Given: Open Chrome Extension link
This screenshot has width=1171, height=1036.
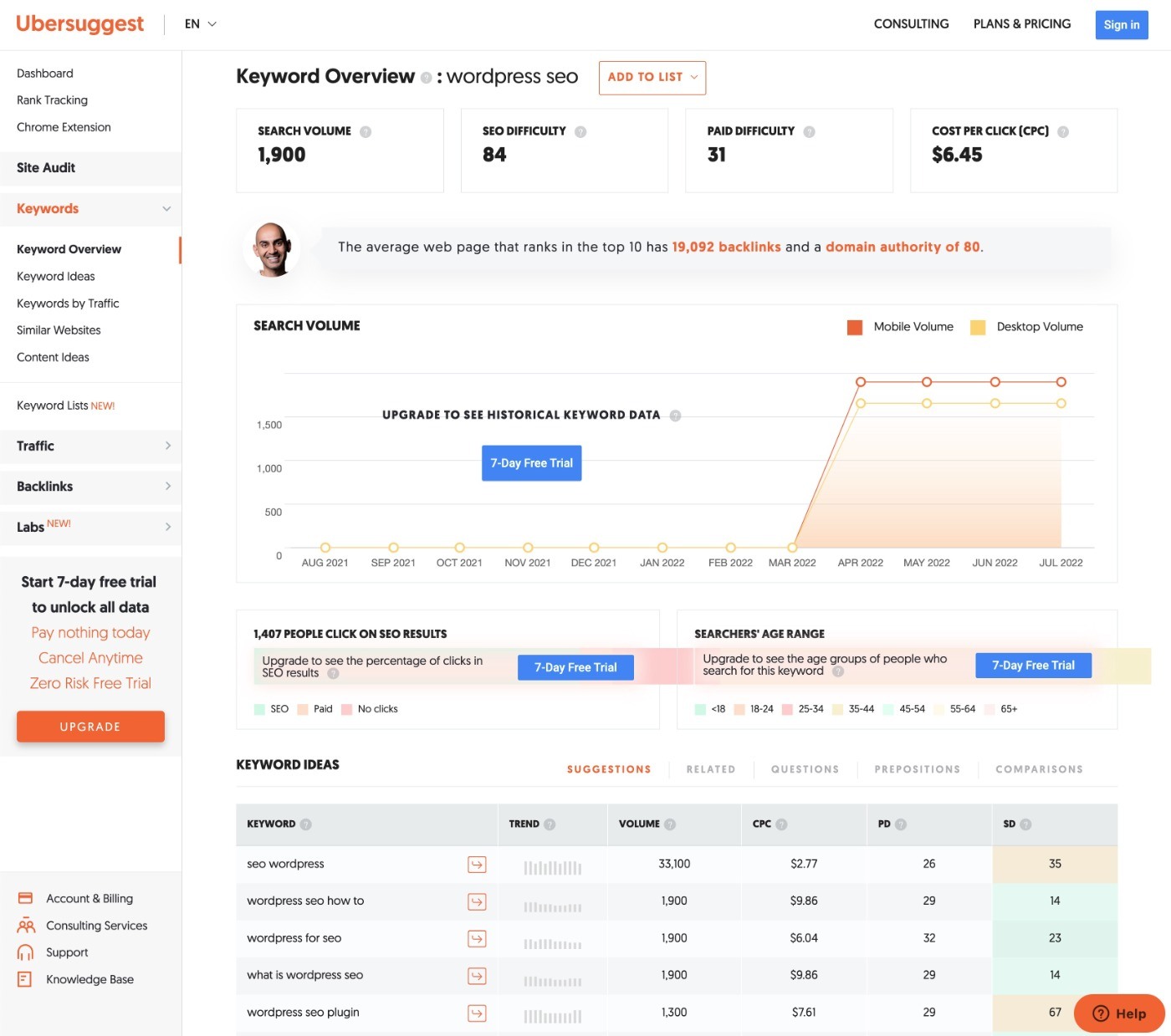Looking at the screenshot, I should (64, 127).
